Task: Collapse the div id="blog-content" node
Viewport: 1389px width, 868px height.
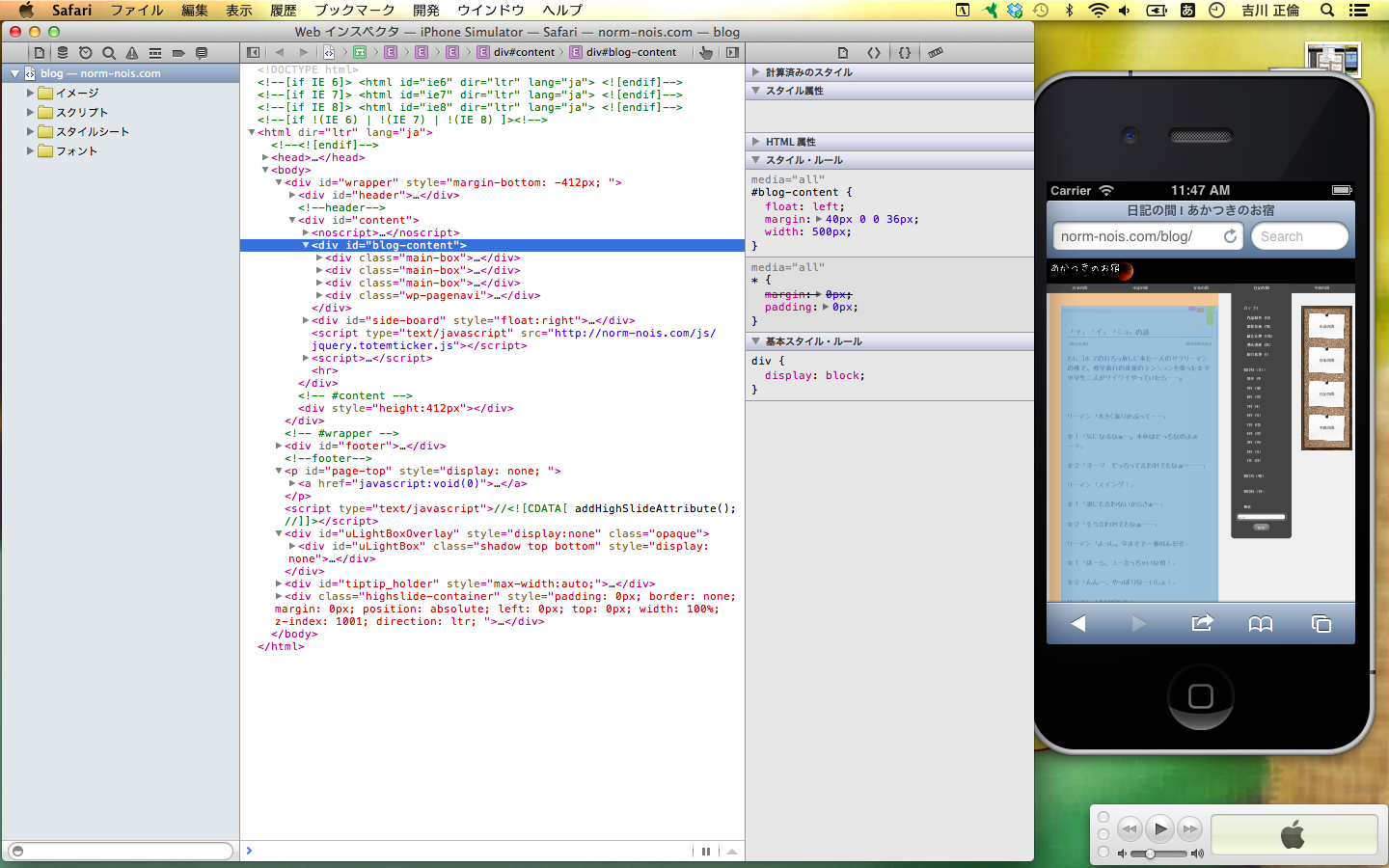Action: point(306,246)
